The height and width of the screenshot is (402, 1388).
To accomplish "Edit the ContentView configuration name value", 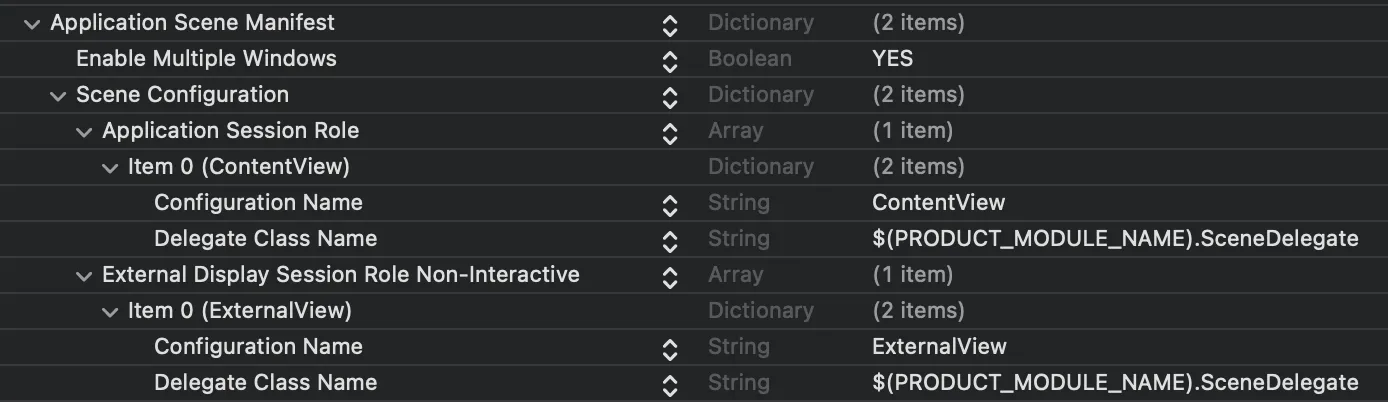I will [x=938, y=203].
